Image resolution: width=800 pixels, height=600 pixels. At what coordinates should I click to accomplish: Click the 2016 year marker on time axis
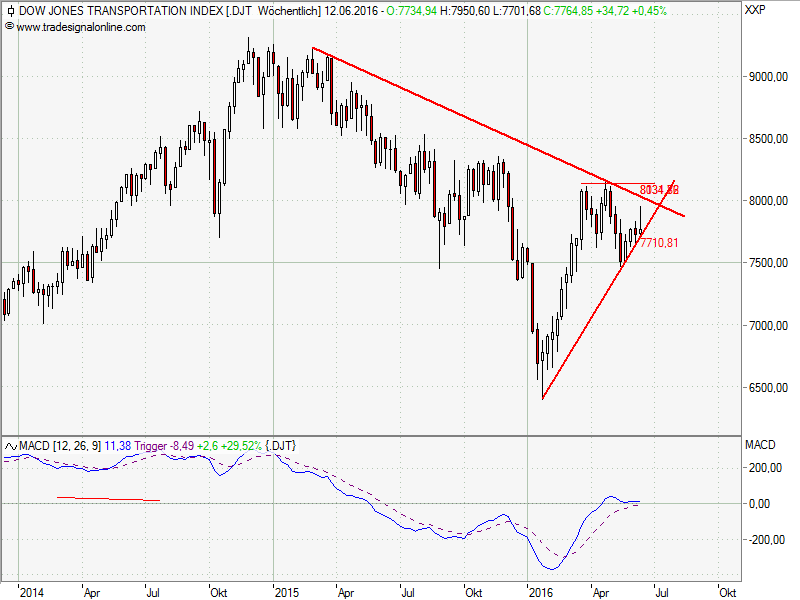point(542,591)
